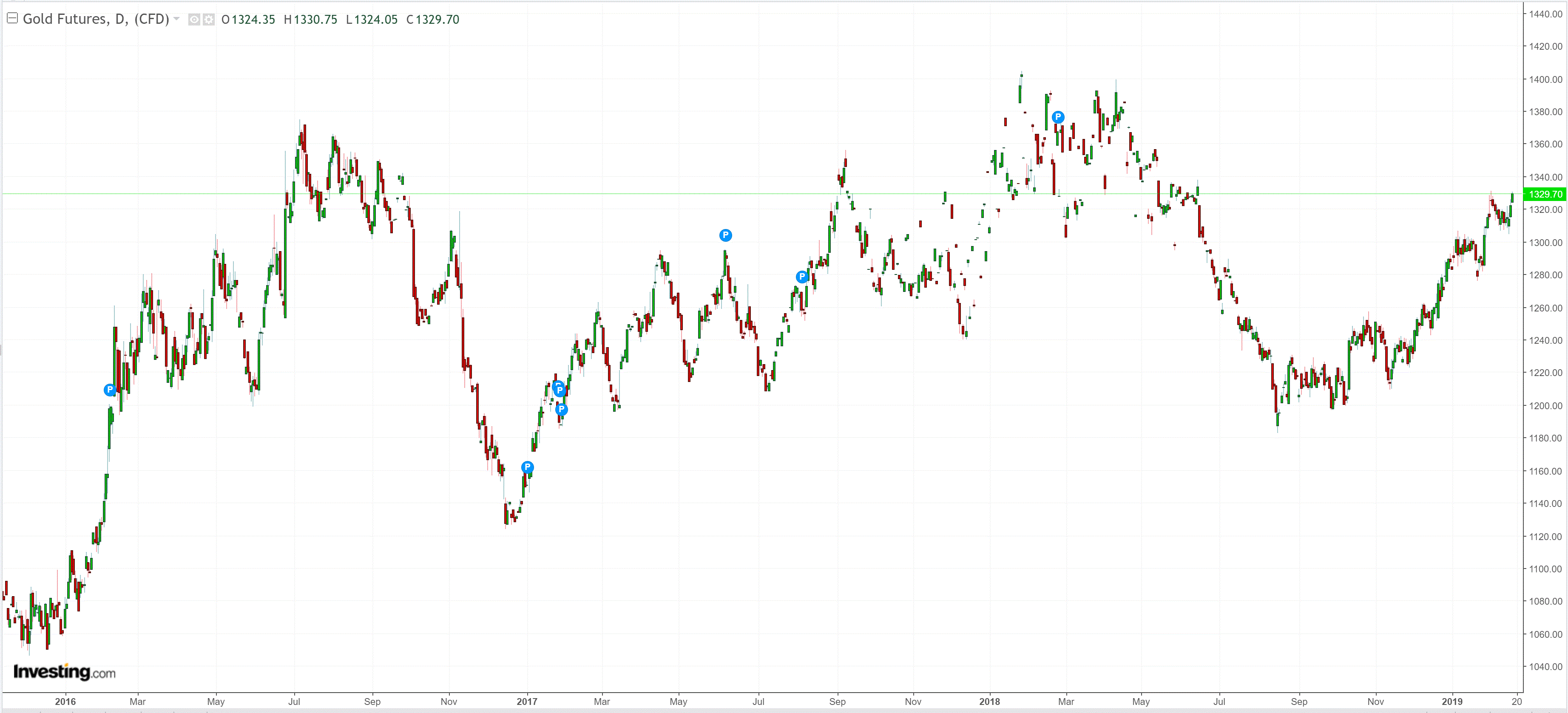Click the green 1329.70 current price label

click(1545, 194)
